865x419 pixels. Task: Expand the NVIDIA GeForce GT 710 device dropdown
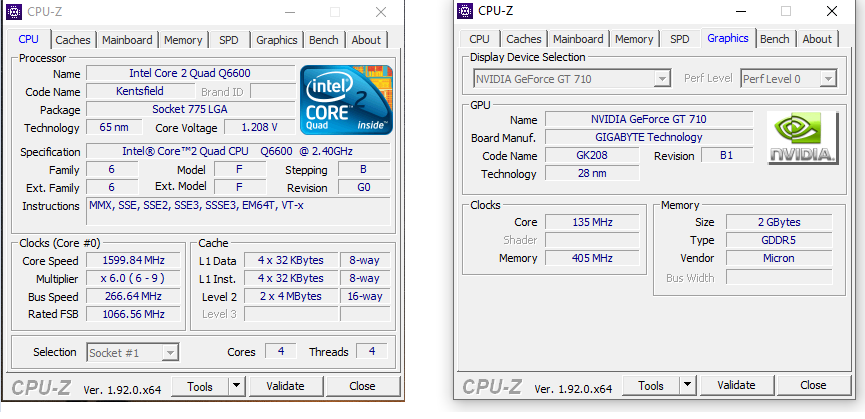point(663,79)
